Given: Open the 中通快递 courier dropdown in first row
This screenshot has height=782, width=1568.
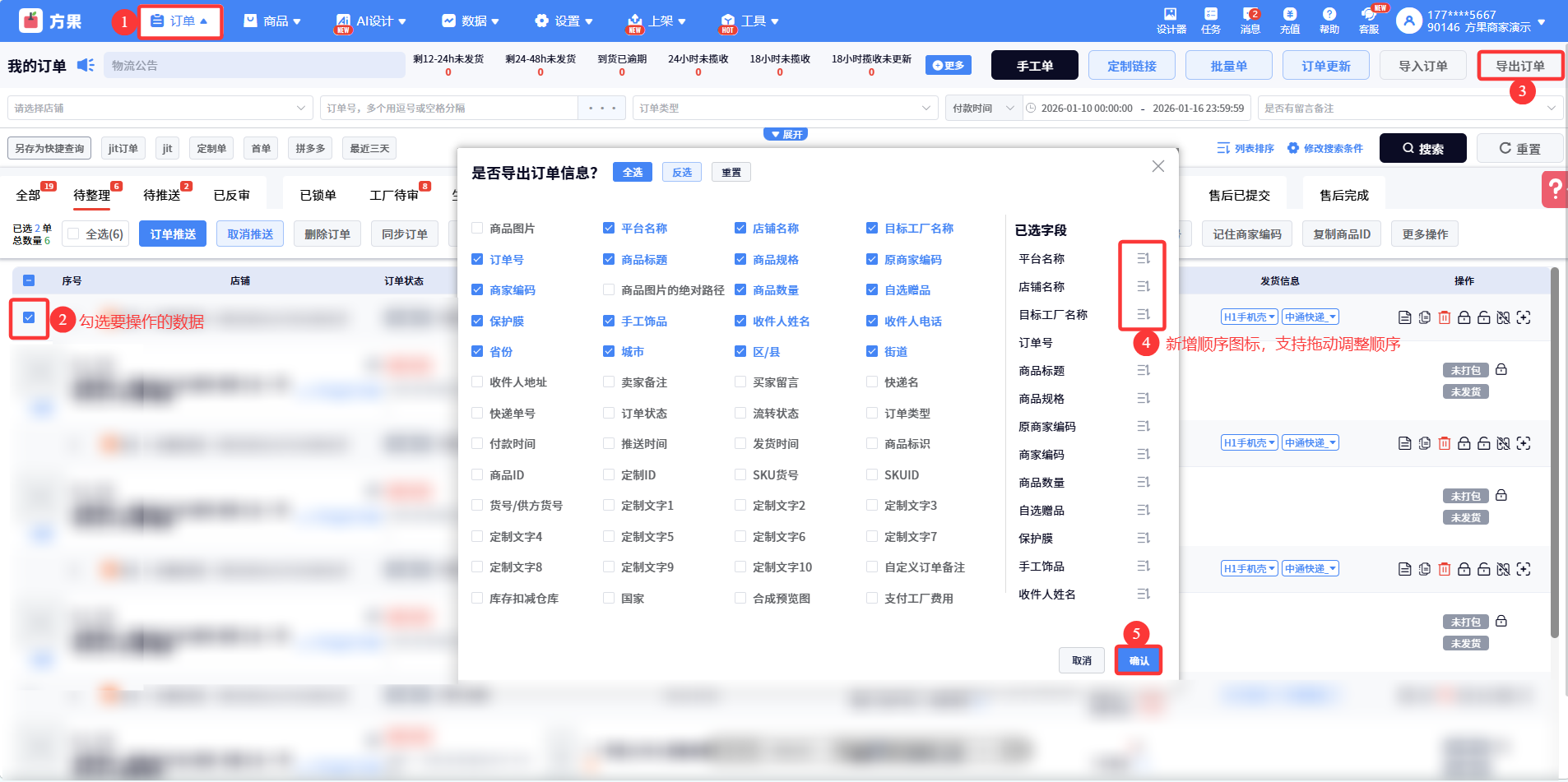Looking at the screenshot, I should pos(1311,317).
